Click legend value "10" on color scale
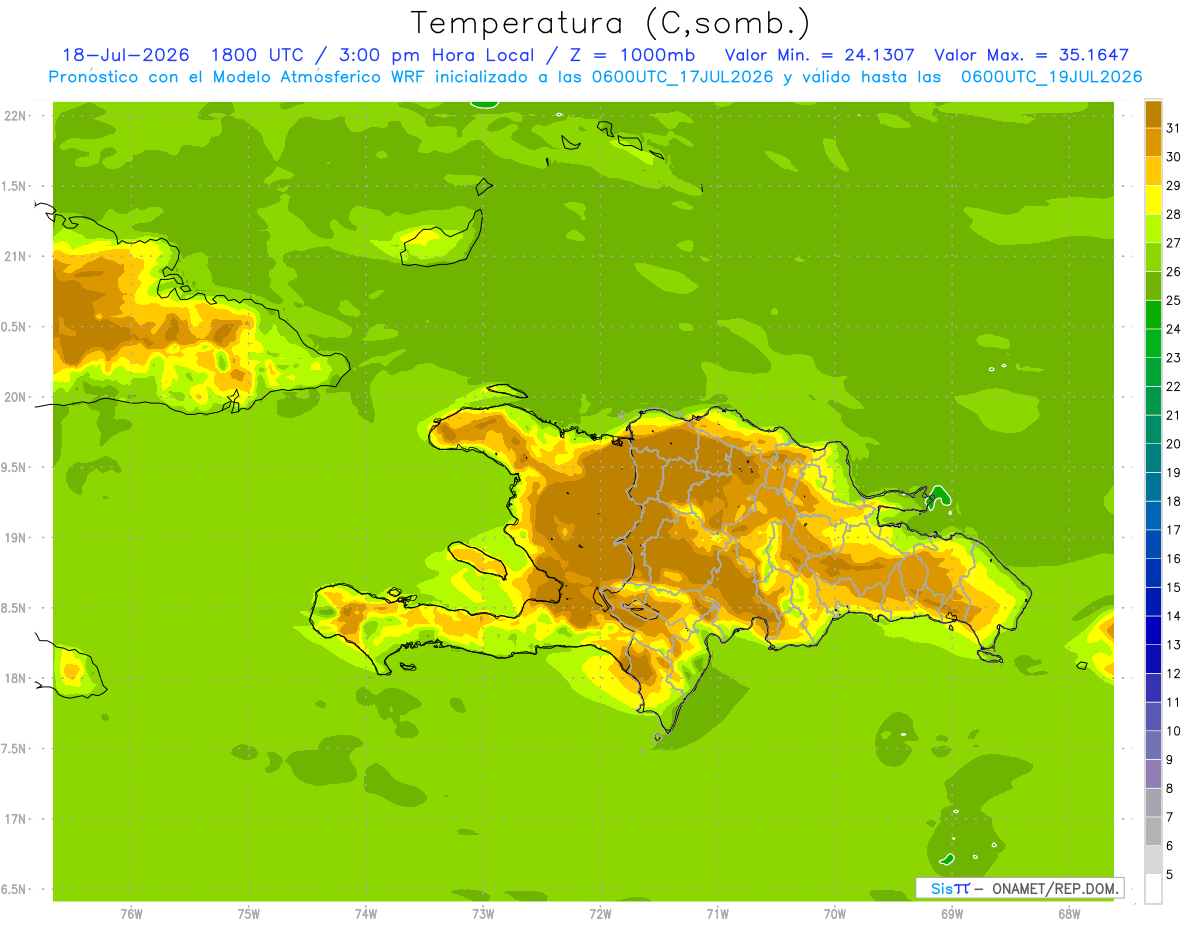Image resolution: width=1200 pixels, height=927 pixels. [x=1173, y=731]
